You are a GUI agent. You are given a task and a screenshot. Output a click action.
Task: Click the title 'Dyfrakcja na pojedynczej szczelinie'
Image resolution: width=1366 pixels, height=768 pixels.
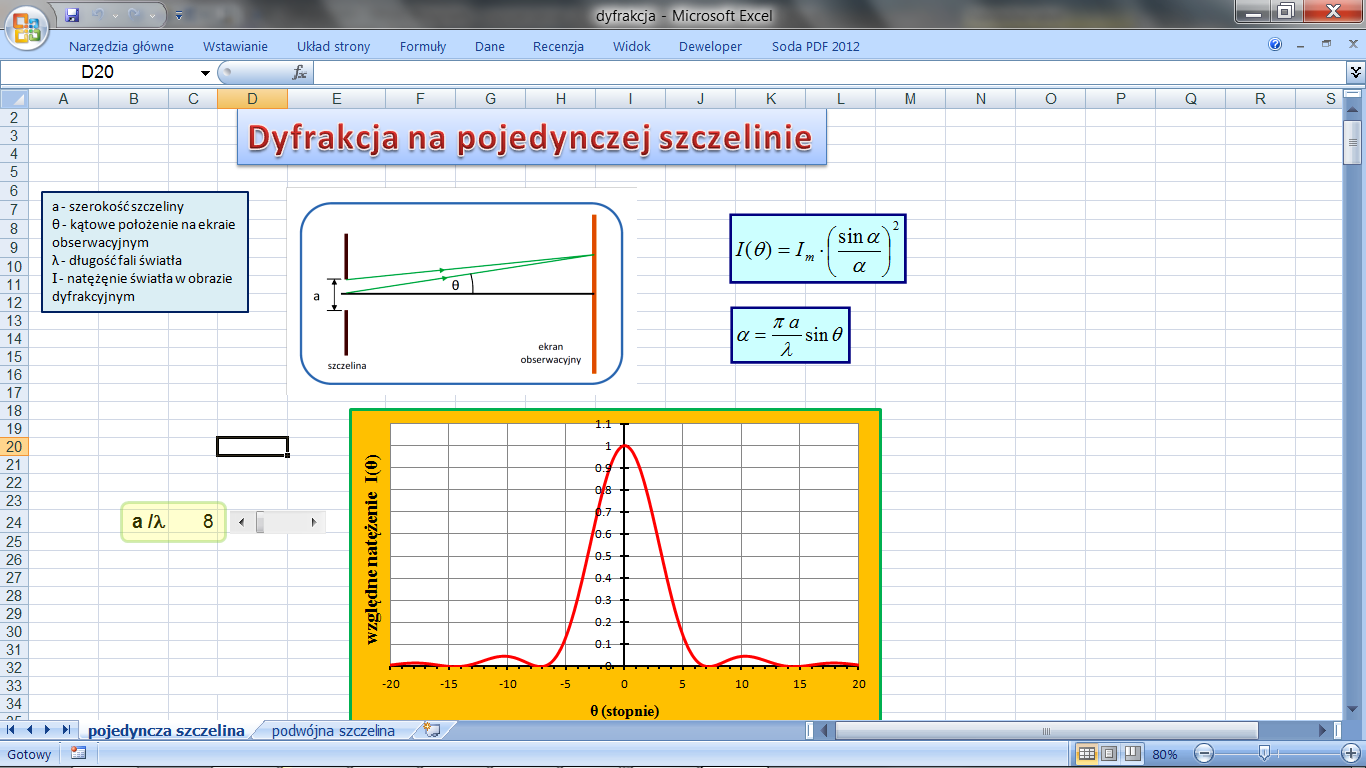(531, 139)
